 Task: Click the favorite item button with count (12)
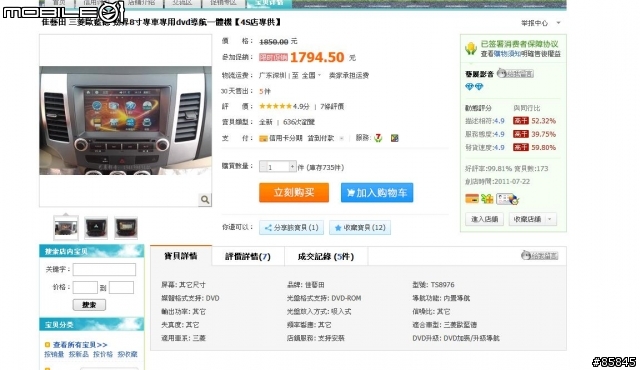(x=360, y=228)
